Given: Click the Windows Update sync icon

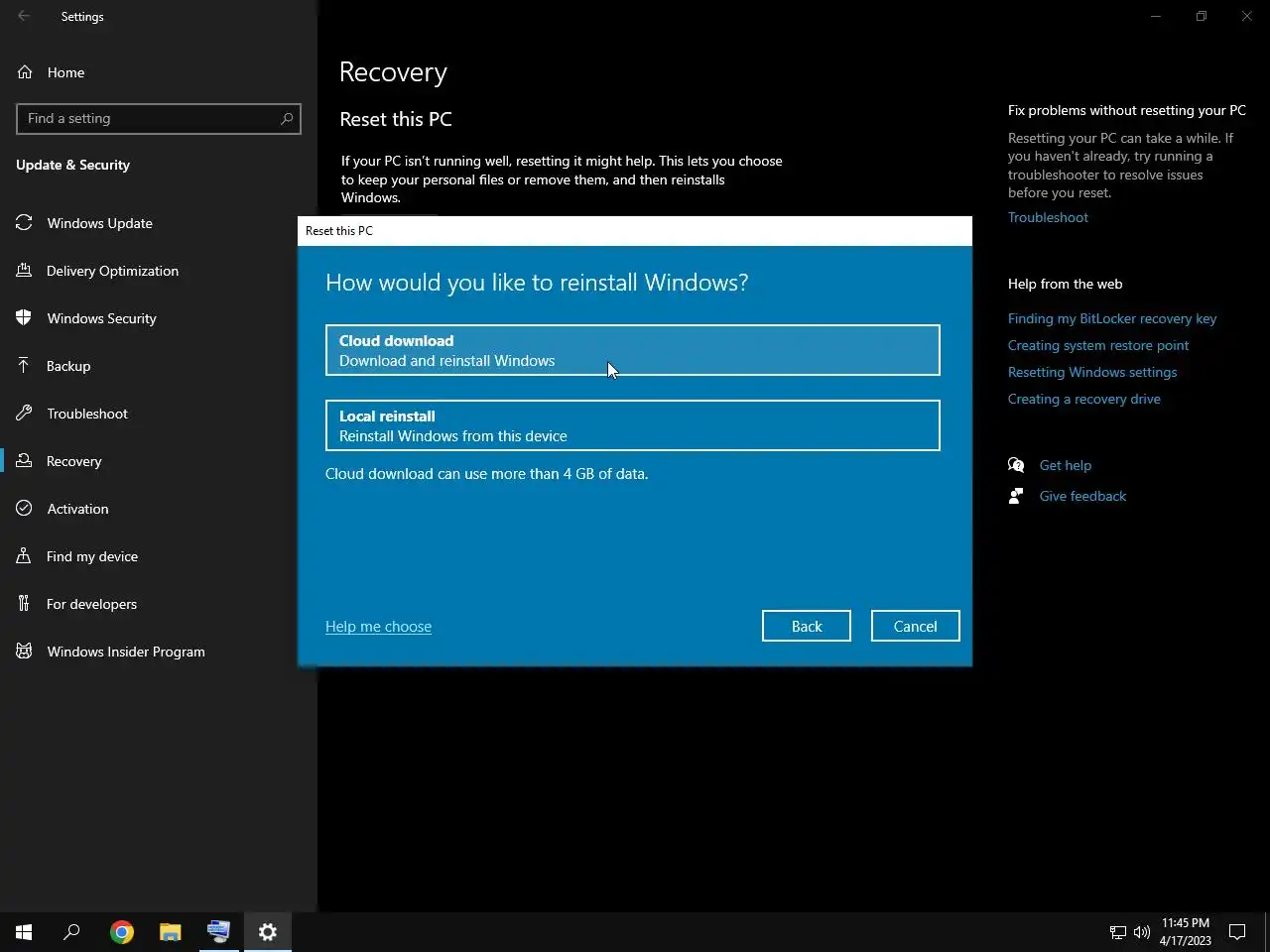Looking at the screenshot, I should click(24, 223).
